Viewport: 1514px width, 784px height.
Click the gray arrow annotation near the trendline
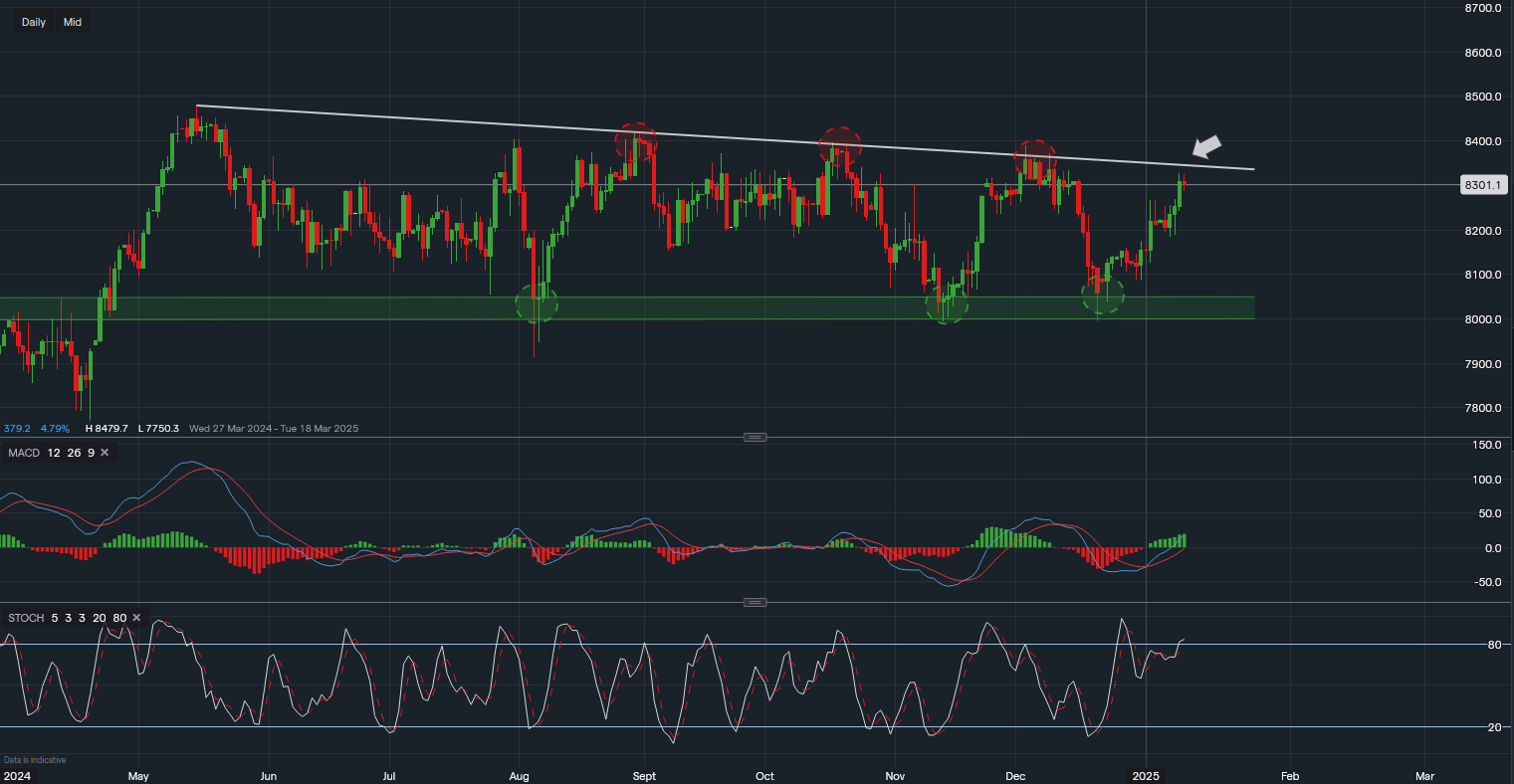point(1206,147)
